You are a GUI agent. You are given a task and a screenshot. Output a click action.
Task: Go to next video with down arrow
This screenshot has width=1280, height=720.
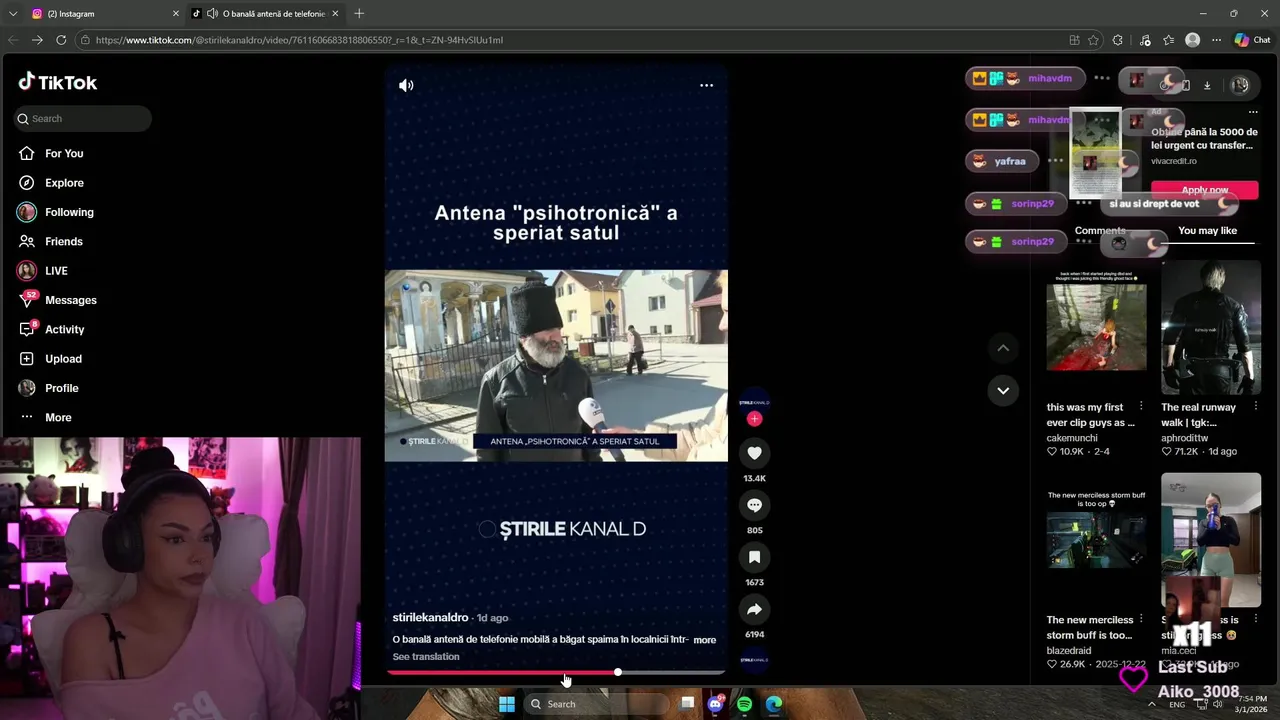[x=1003, y=390]
